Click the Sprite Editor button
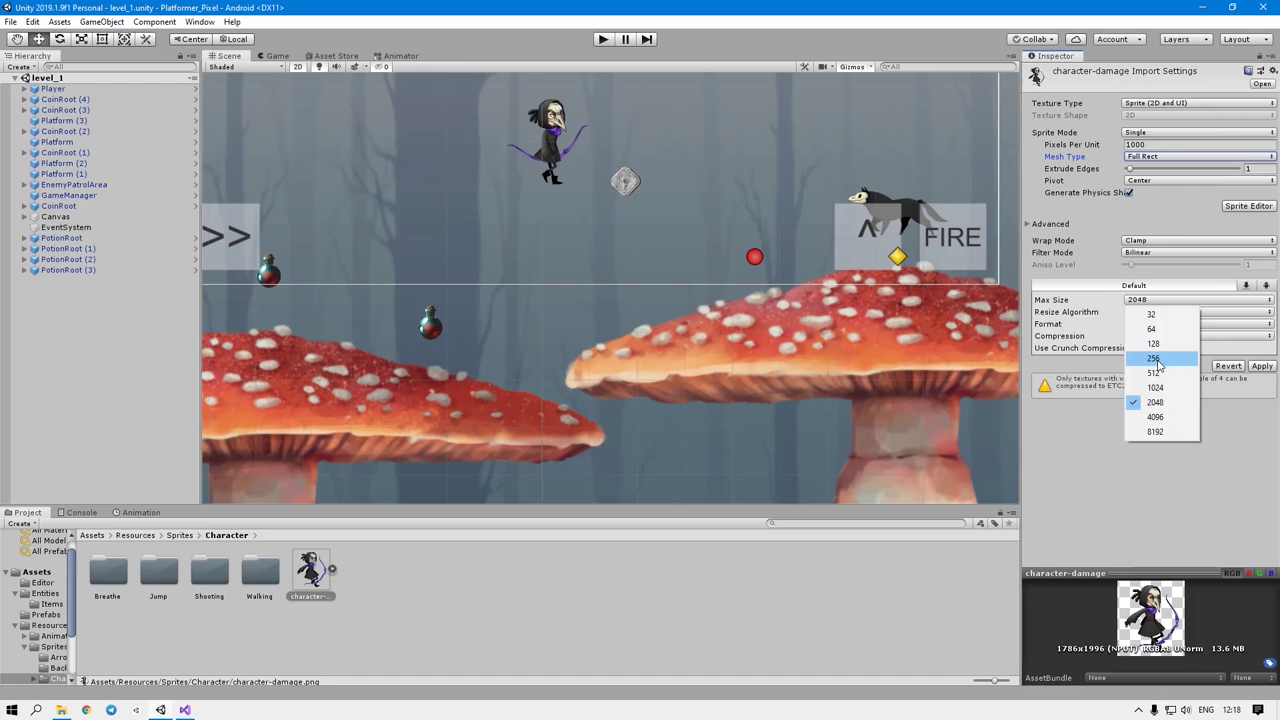 pyautogui.click(x=1248, y=206)
